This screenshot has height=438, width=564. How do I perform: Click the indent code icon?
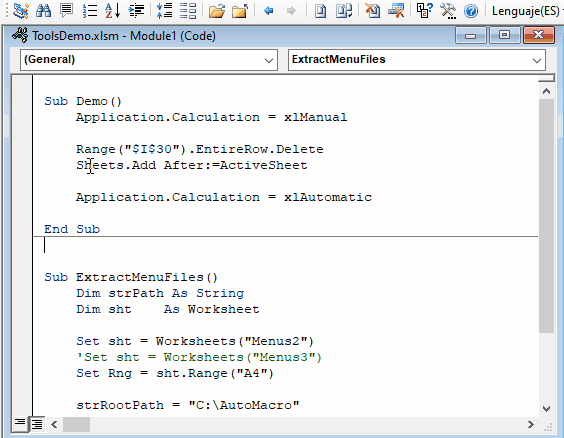[136, 11]
